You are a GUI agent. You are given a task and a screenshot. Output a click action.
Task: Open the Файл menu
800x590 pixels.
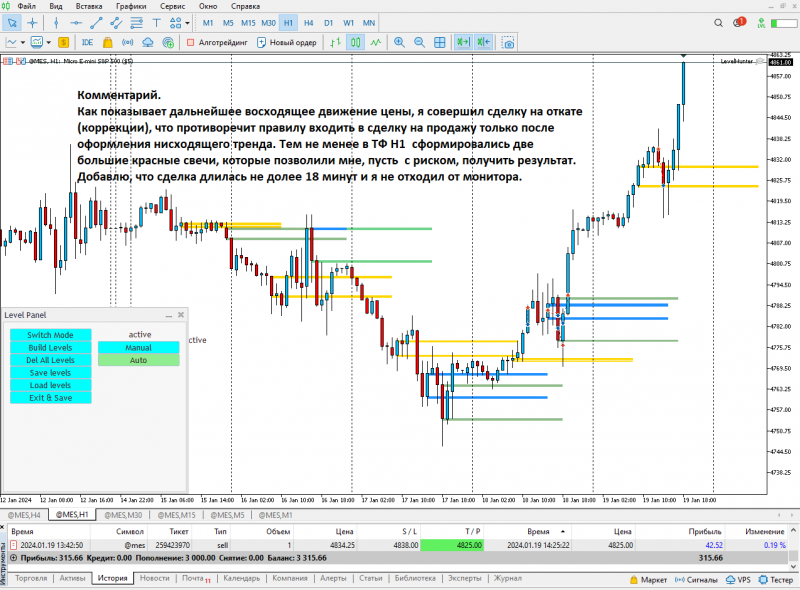click(27, 6)
